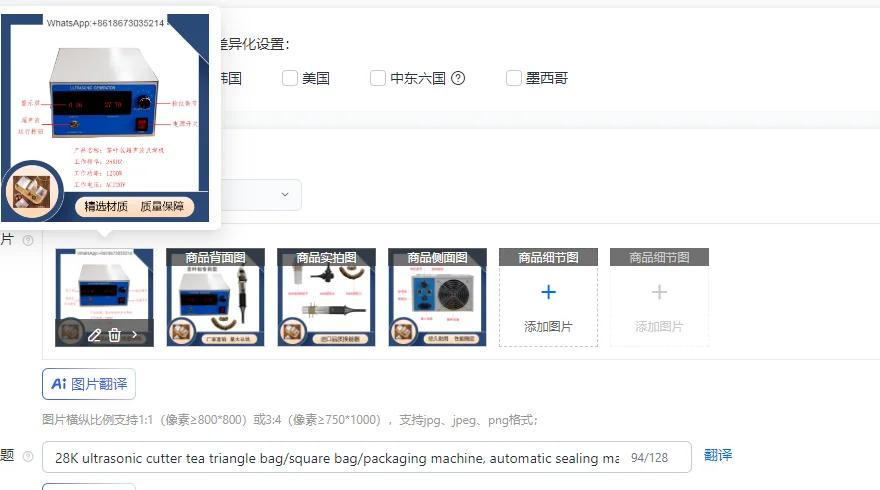This screenshot has width=880, height=490.
Task: Select the 商品实拍图 thumbnail
Action: point(327,297)
